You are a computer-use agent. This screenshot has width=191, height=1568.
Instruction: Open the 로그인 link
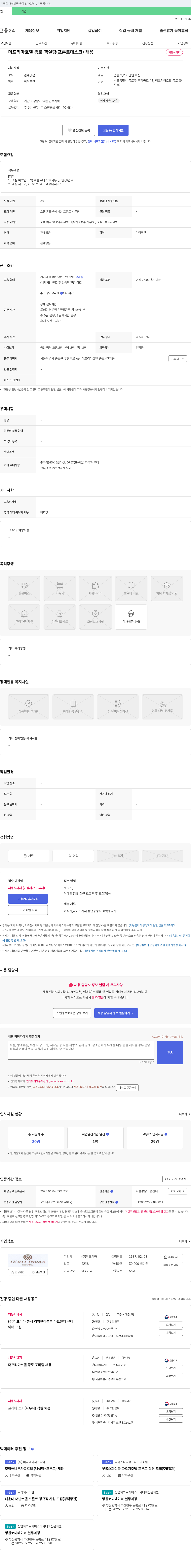point(178,19)
